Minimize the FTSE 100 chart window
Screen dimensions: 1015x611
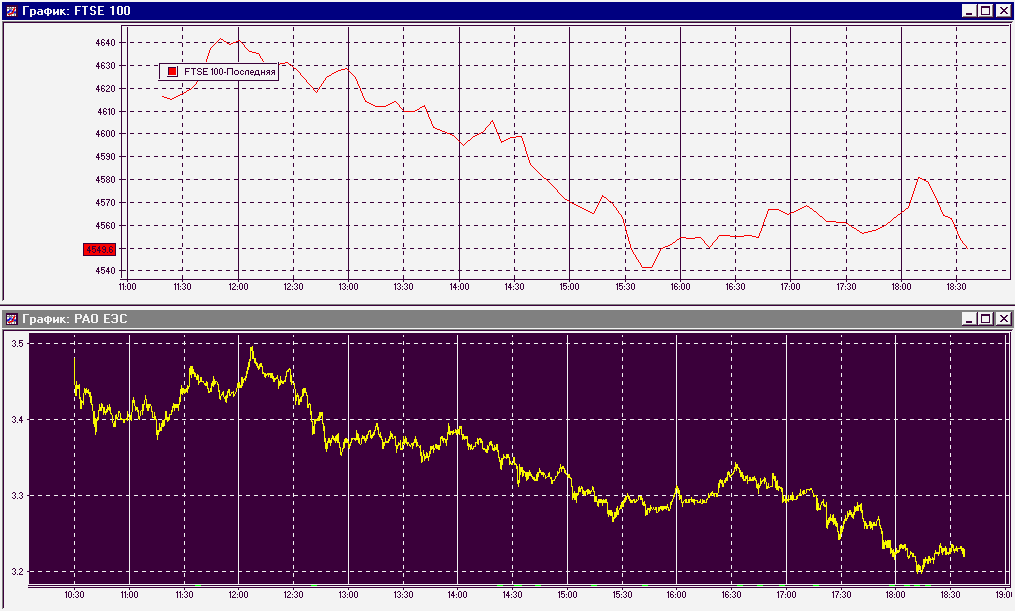click(968, 11)
